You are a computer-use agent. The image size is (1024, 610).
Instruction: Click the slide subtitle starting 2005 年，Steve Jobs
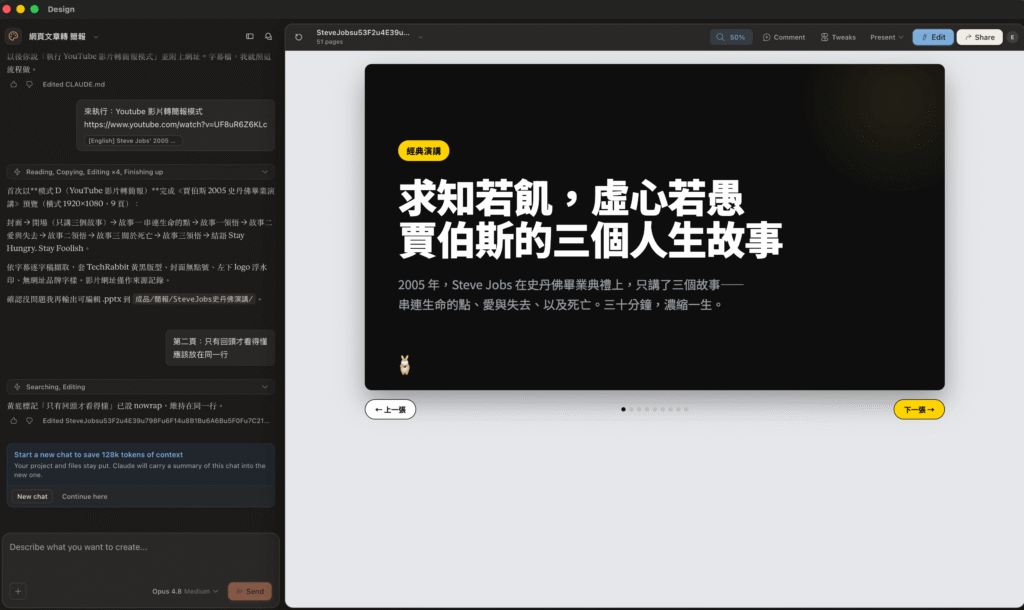(571, 295)
